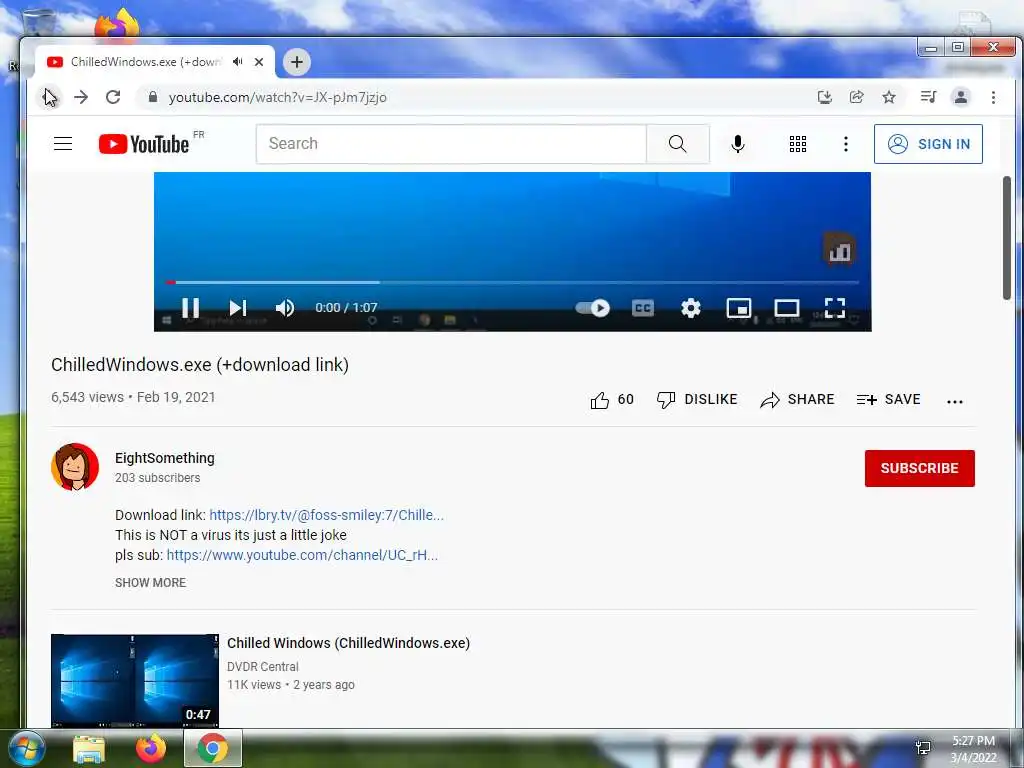This screenshot has width=1024, height=768.
Task: Open a new tab with plus button
Action: pos(296,62)
